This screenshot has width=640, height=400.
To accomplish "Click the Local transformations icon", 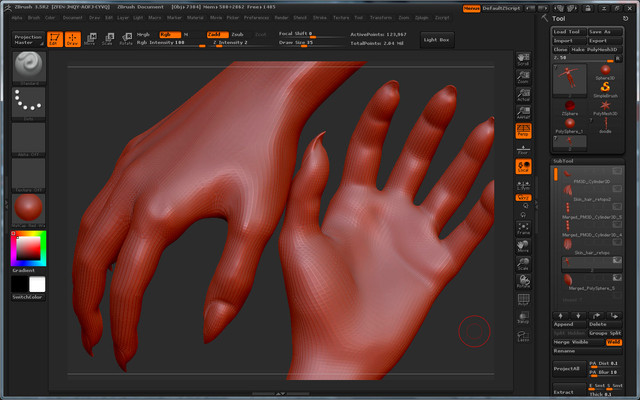I will click(x=523, y=166).
